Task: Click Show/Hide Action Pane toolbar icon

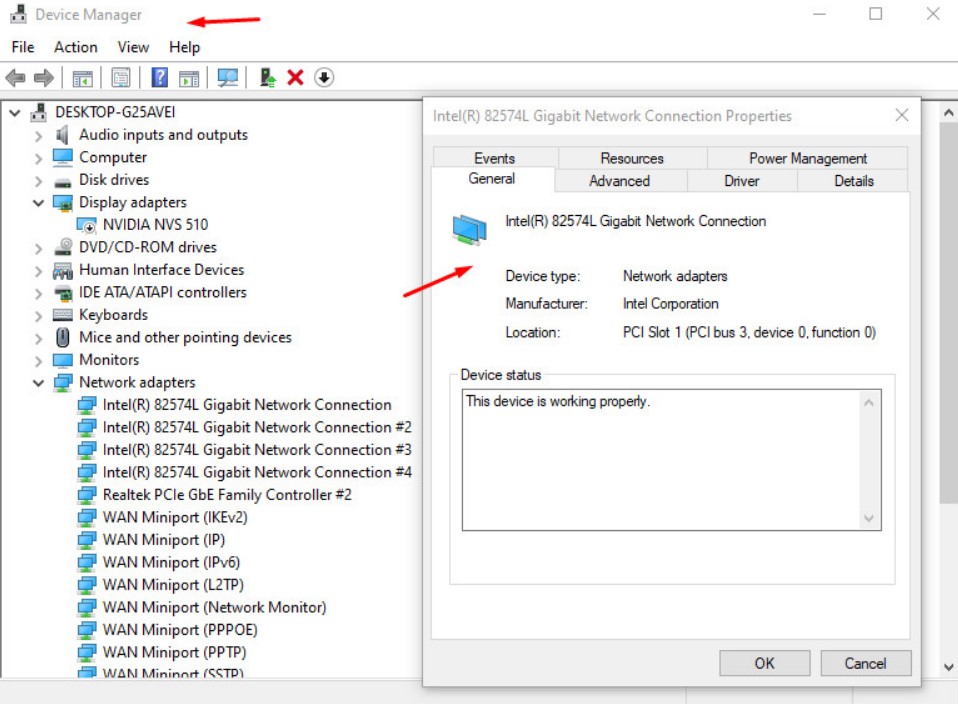Action: (x=189, y=78)
